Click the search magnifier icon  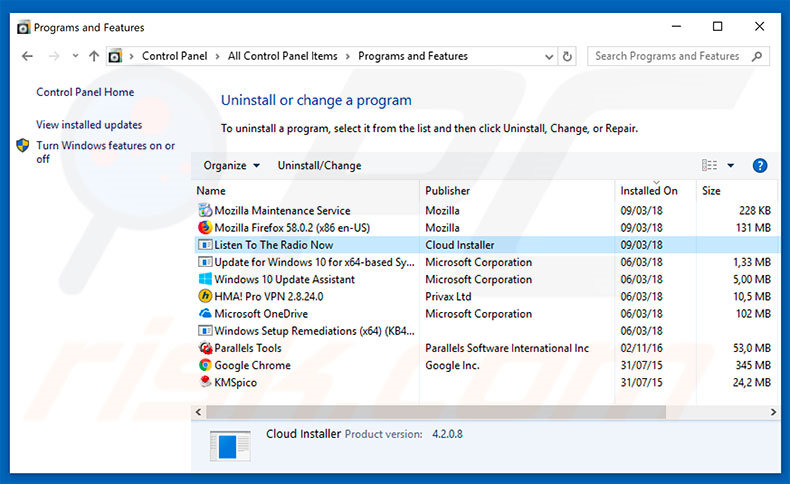757,56
